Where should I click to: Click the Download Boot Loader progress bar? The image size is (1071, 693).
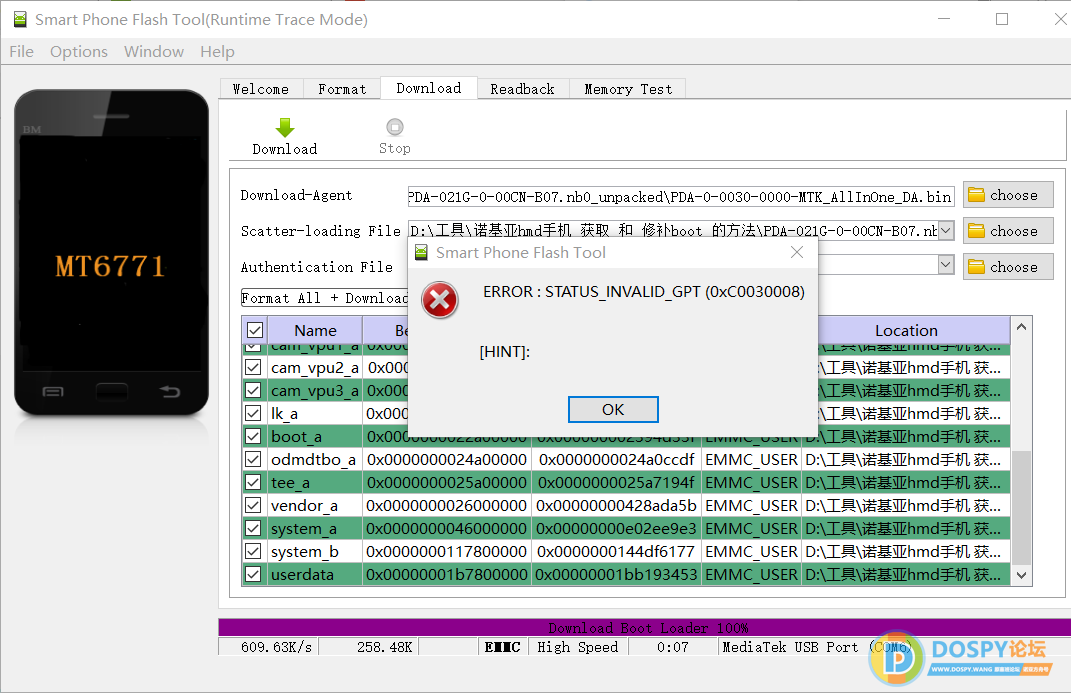pyautogui.click(x=644, y=627)
